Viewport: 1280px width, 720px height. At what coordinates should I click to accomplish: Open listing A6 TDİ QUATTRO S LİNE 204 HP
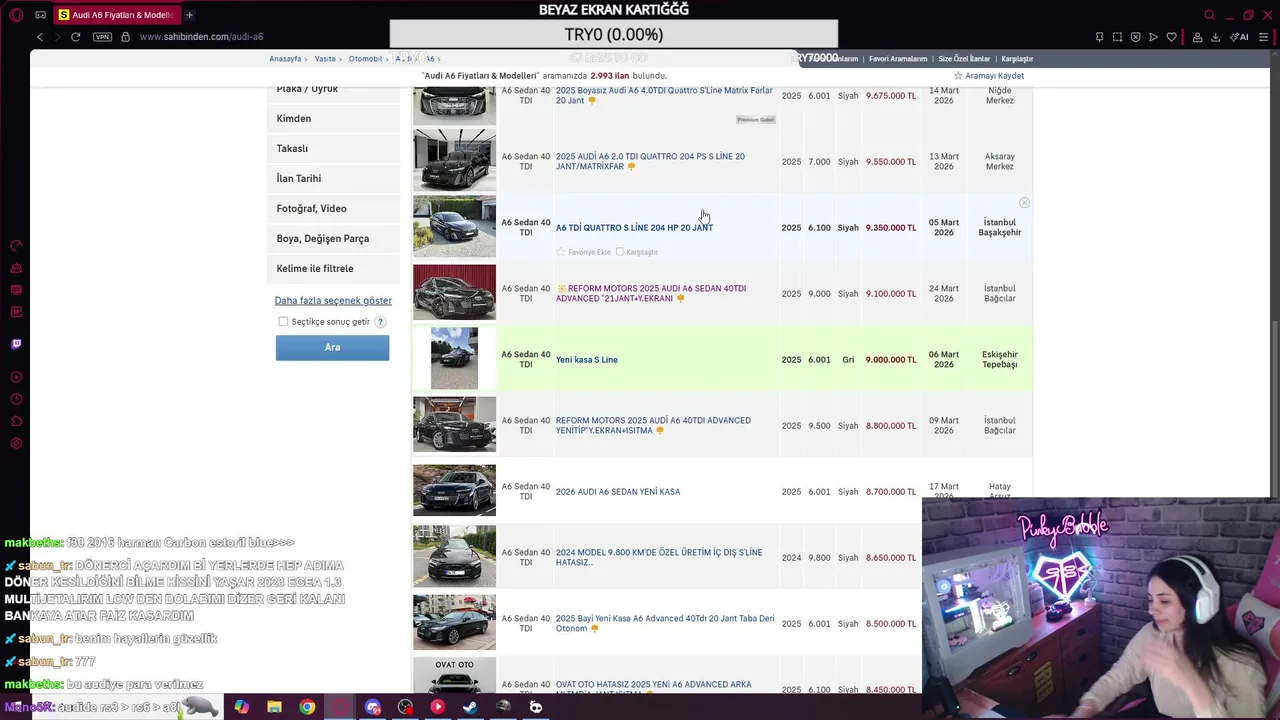pyautogui.click(x=634, y=228)
